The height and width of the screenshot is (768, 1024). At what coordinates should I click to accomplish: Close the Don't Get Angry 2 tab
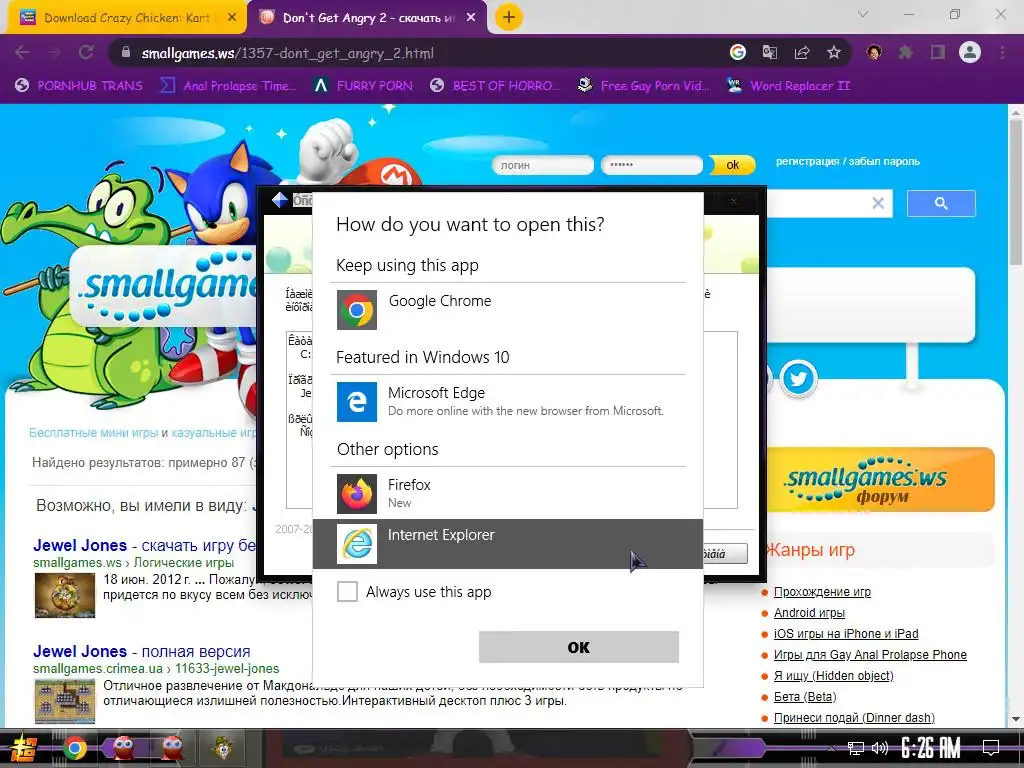pyautogui.click(x=471, y=18)
